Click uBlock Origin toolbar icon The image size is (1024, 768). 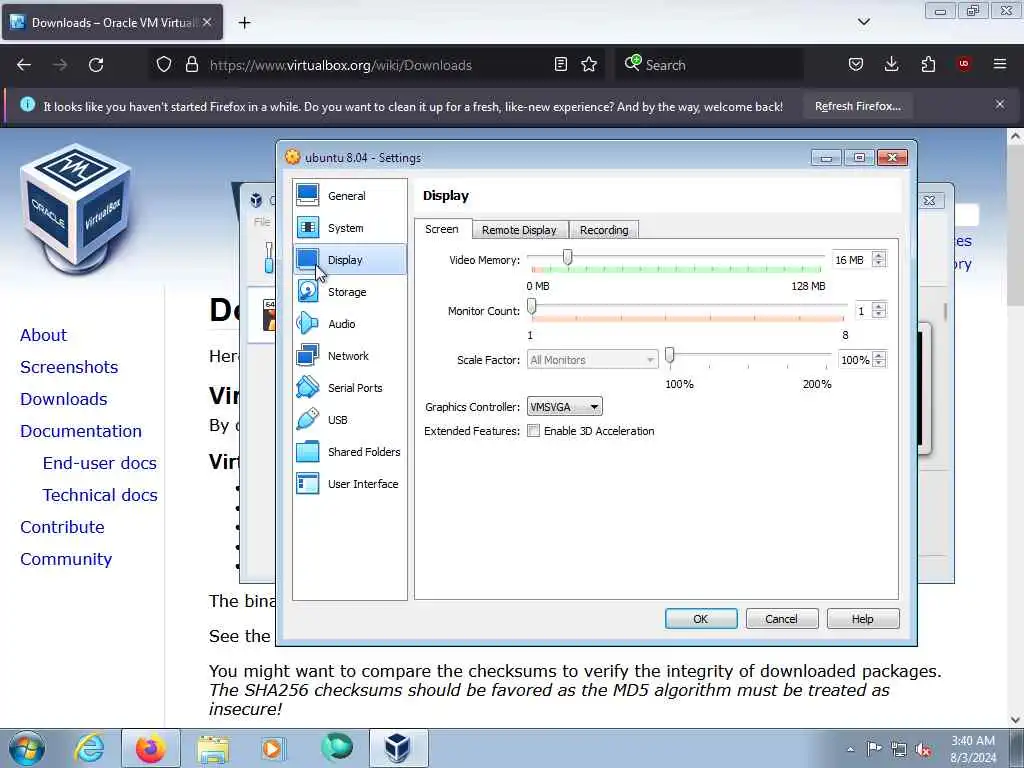964,64
